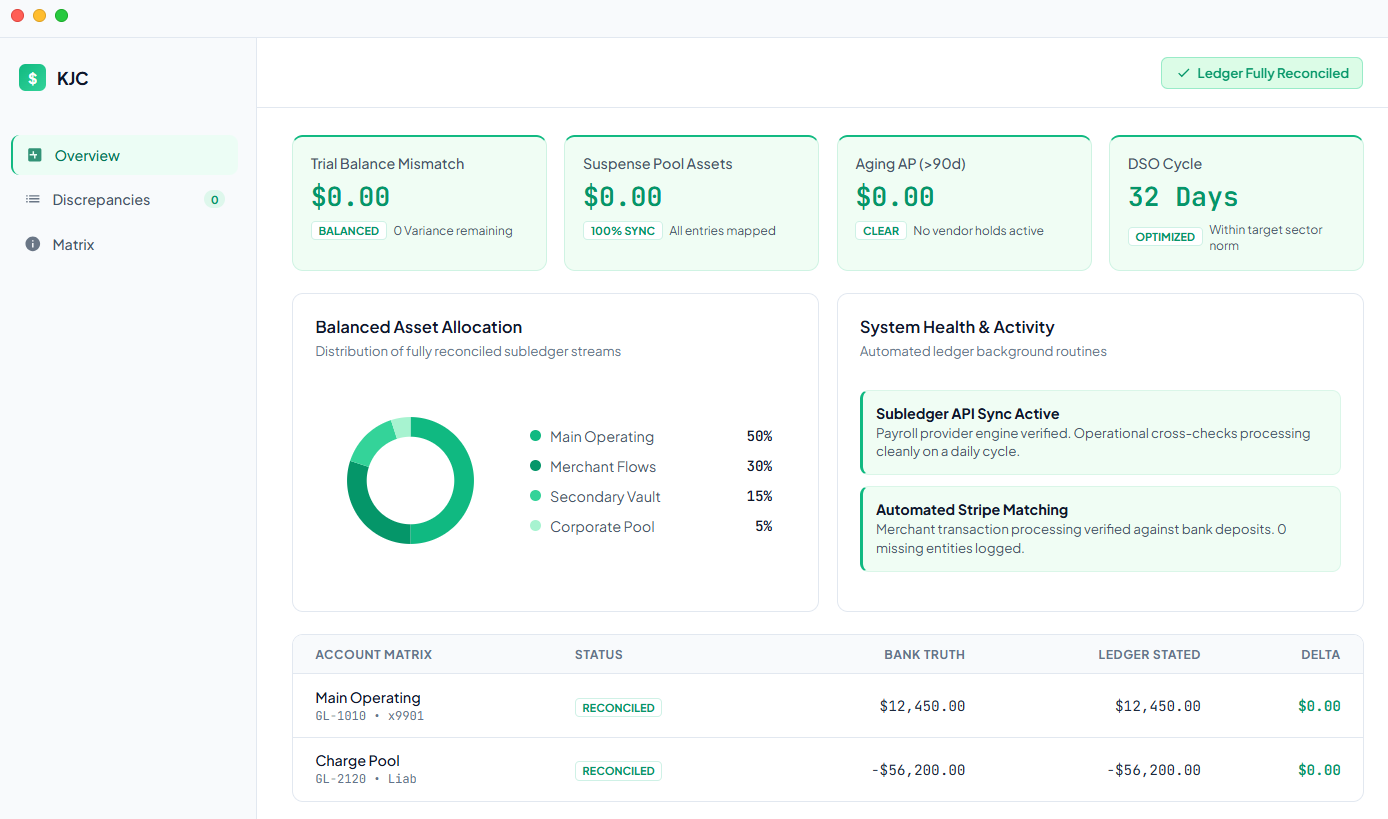Click the Corporate Pool legend color dot
1388x819 pixels.
tap(535, 526)
